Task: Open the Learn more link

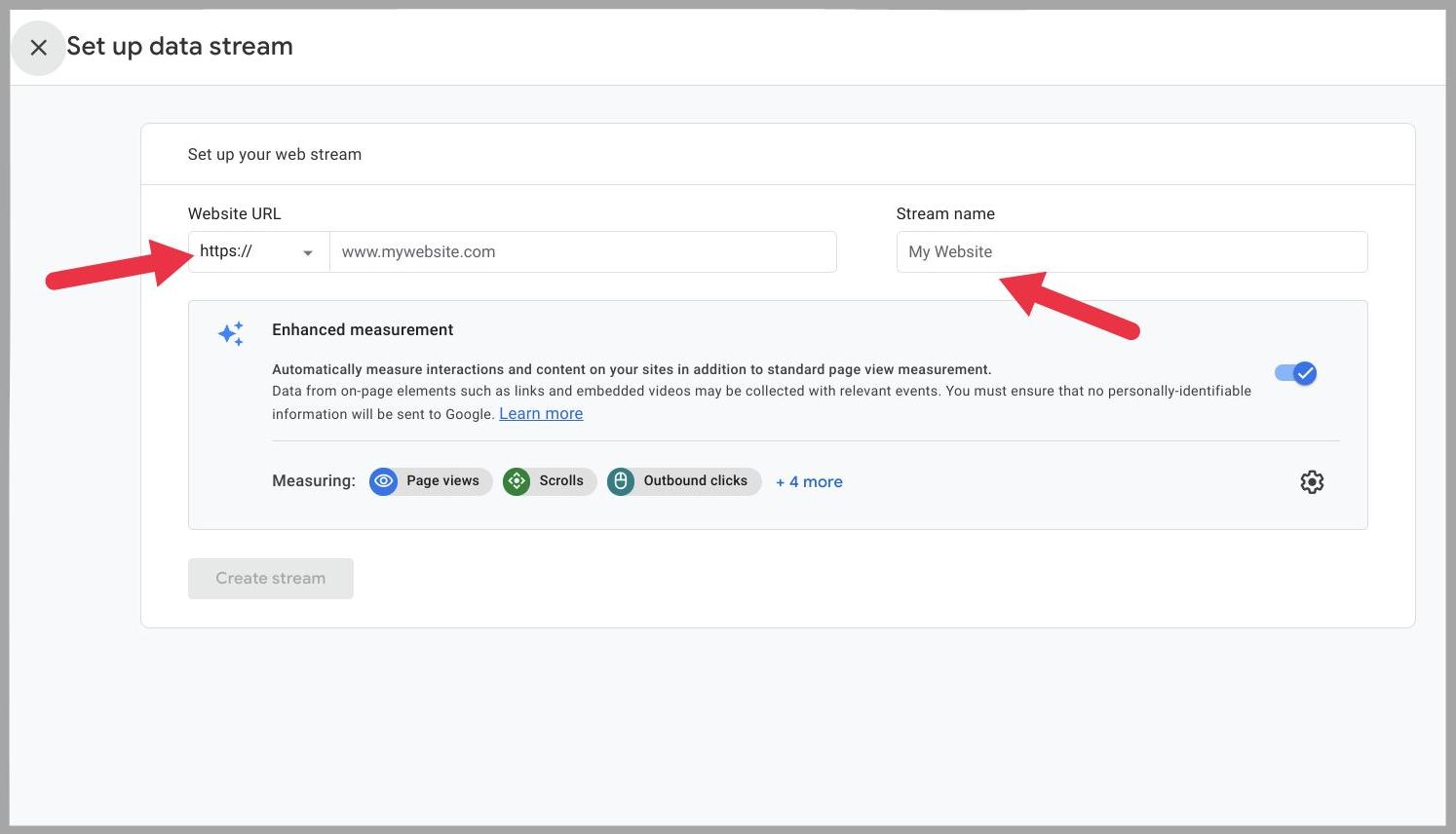Action: click(540, 413)
